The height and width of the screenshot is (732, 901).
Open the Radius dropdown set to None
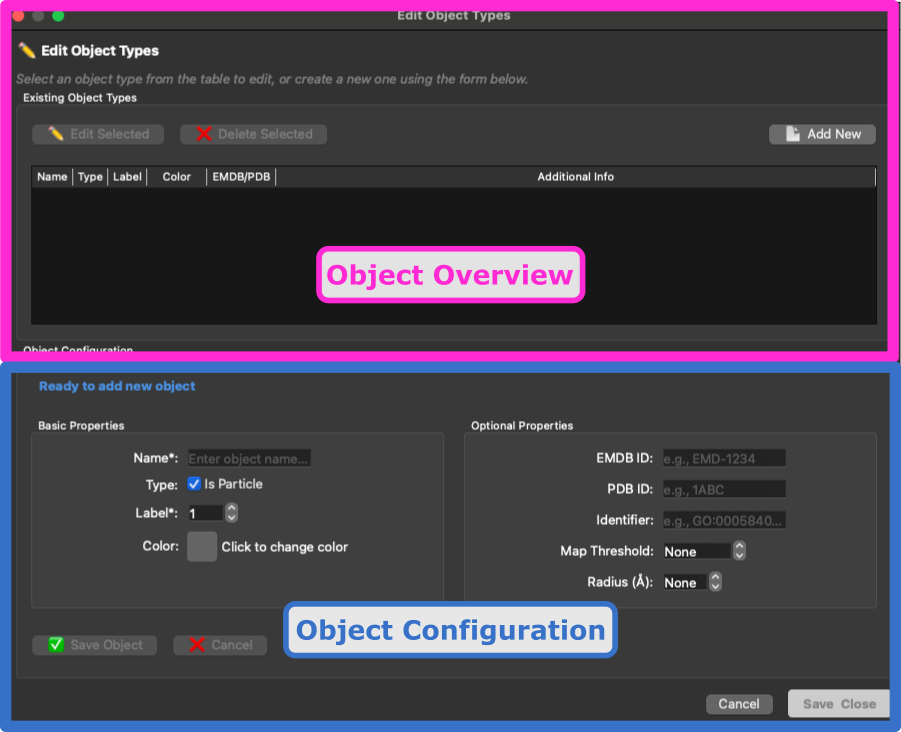point(684,582)
